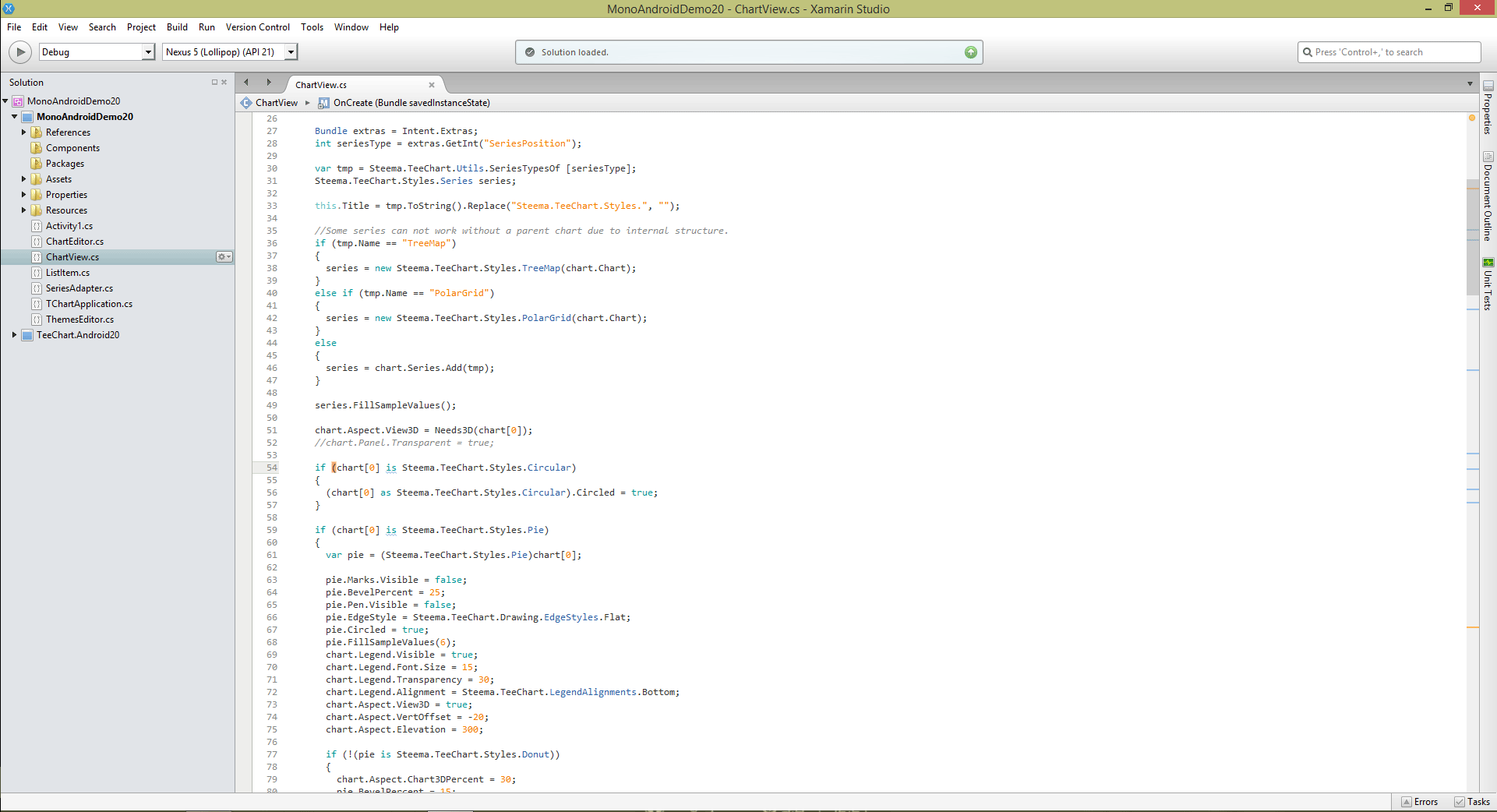
Task: Expand the Assets folder
Action: coord(23,179)
